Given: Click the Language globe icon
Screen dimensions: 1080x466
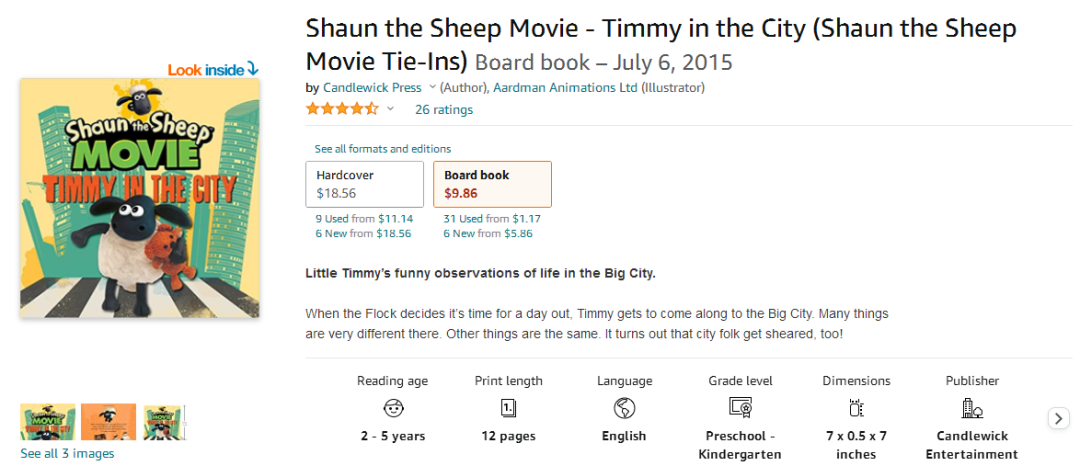Looking at the screenshot, I should coord(624,408).
